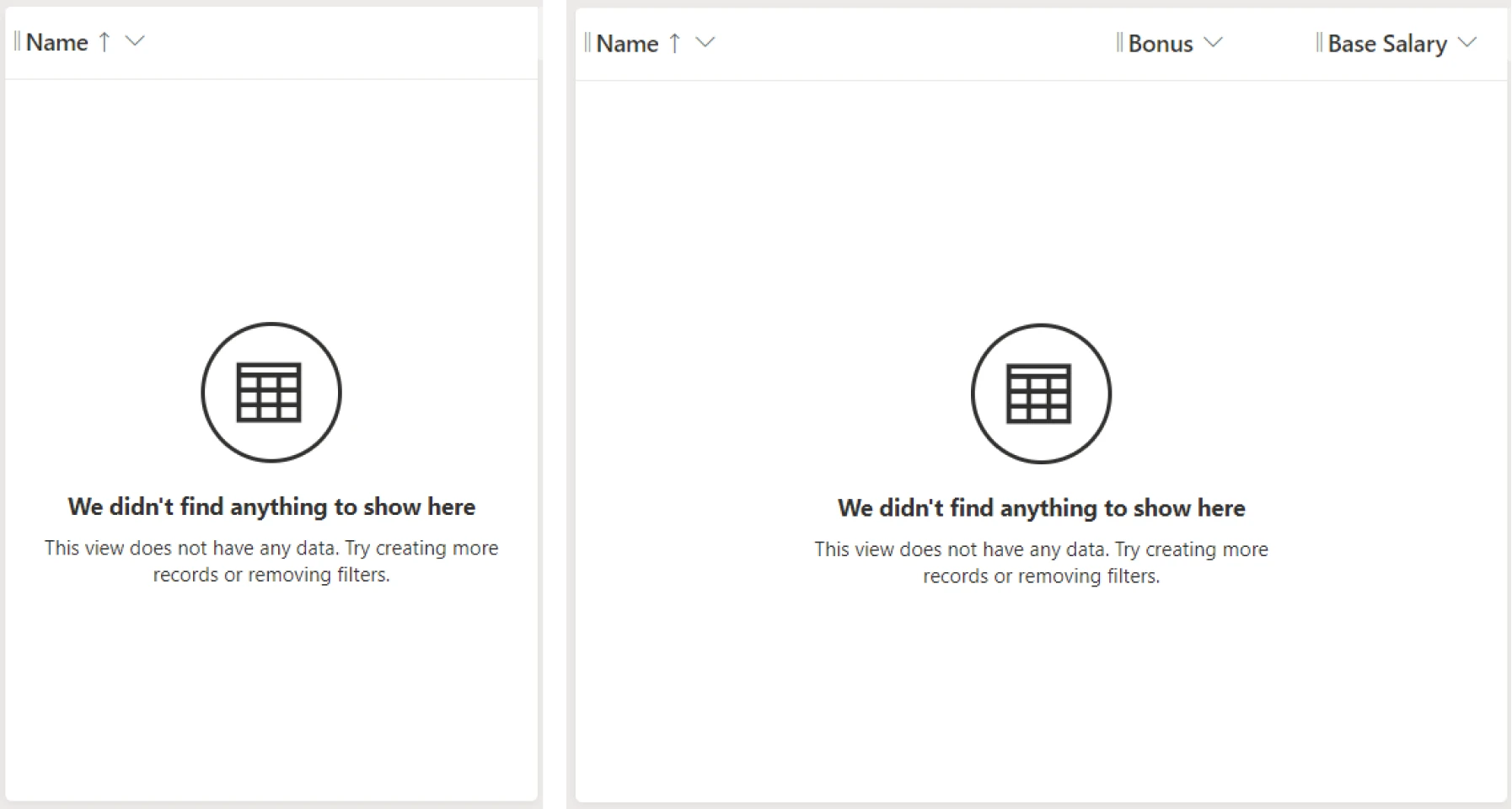This screenshot has width=1512, height=809.
Task: Click the column divider before Base Salary header
Action: click(1319, 42)
